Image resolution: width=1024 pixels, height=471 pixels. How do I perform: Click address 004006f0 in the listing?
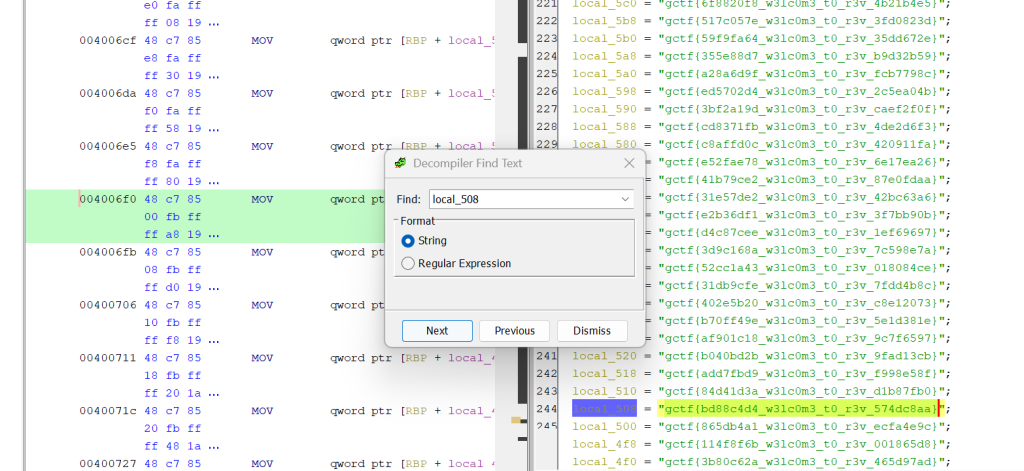108,199
